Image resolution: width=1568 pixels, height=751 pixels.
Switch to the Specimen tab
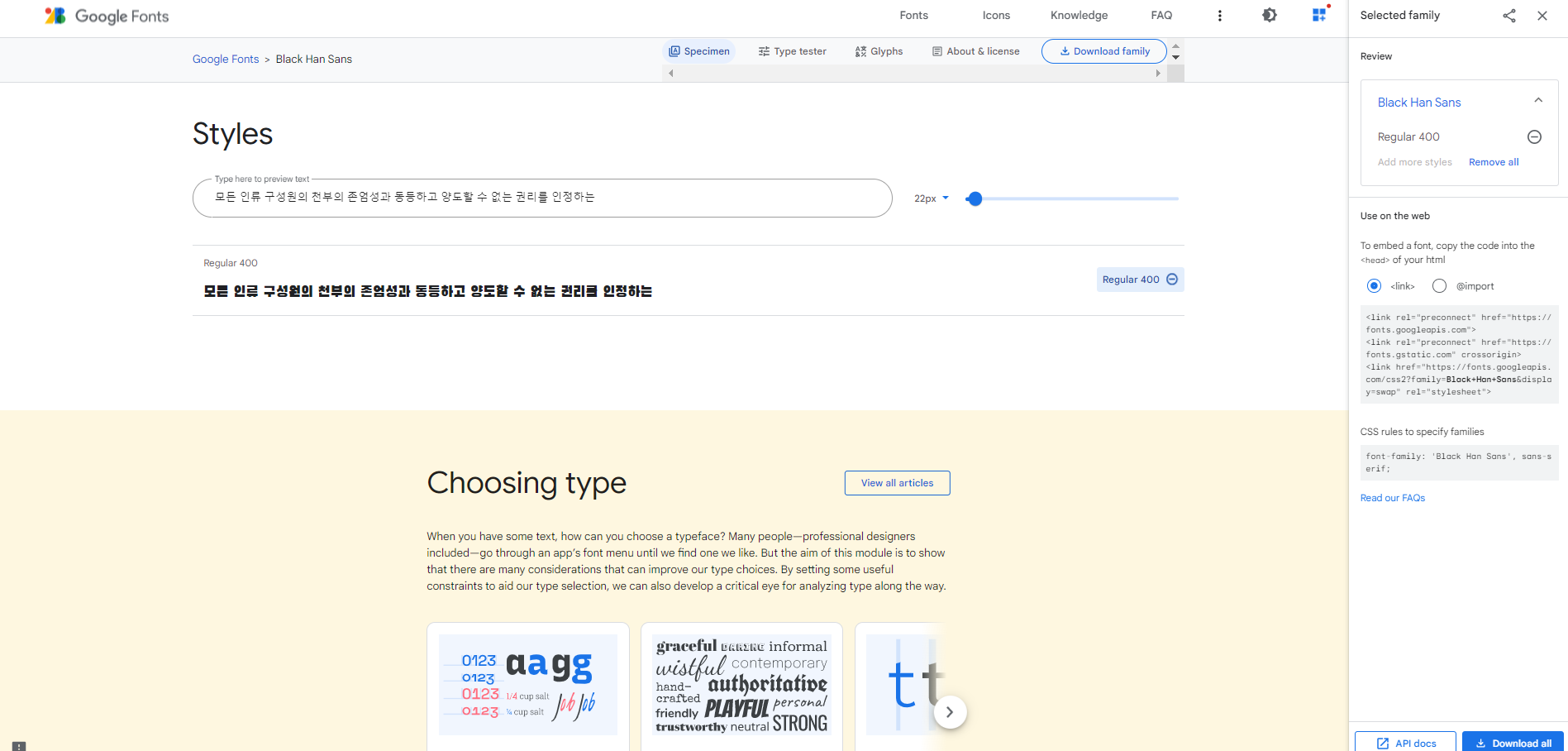pos(699,51)
